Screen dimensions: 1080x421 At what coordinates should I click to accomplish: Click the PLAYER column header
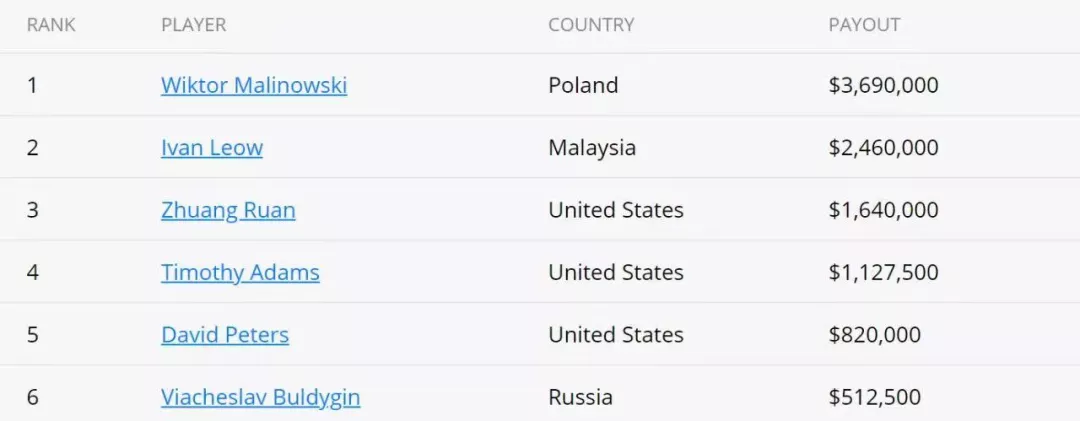194,25
